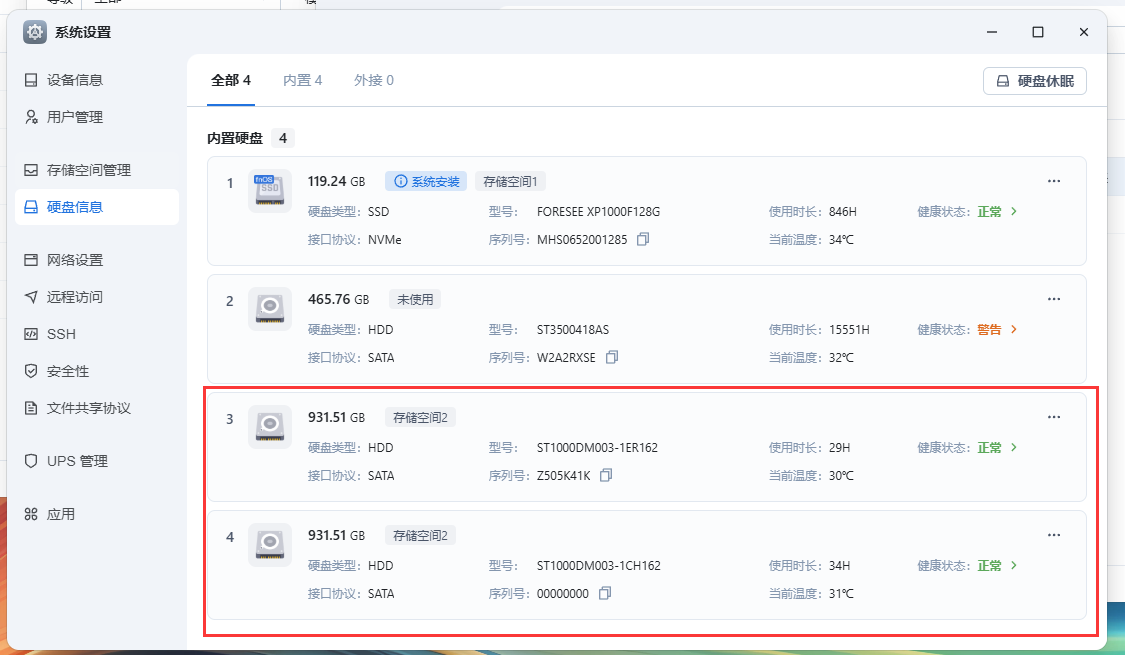Select 硬盘信息 in the sidebar

pyautogui.click(x=97, y=207)
